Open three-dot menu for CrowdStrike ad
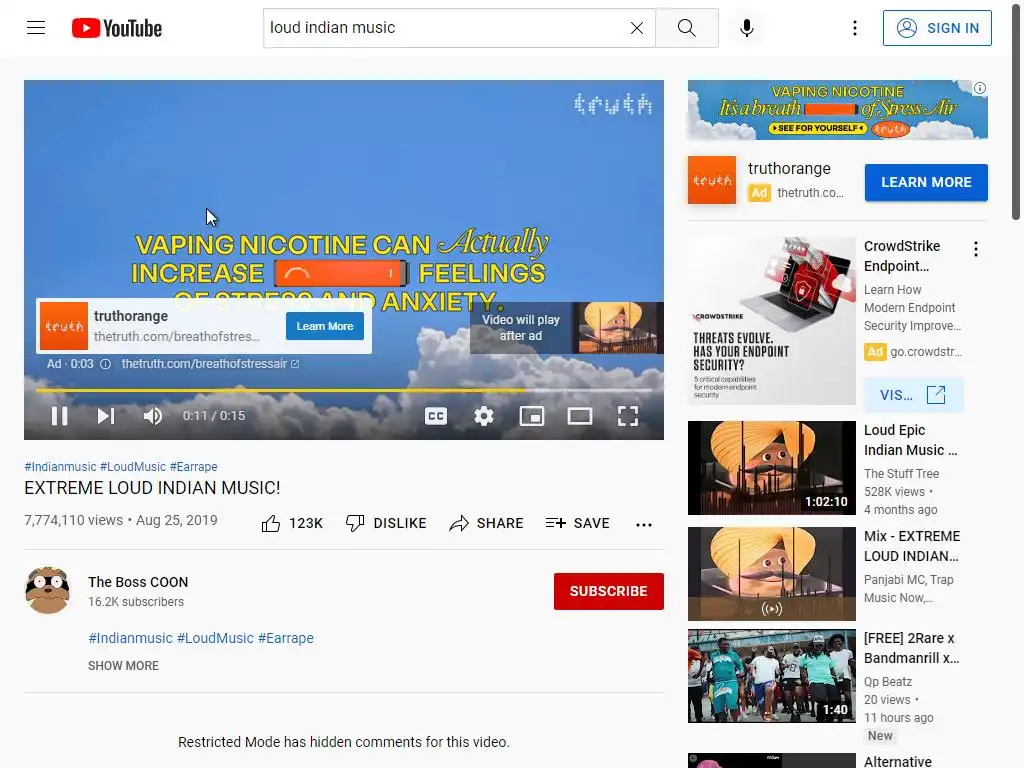The width and height of the screenshot is (1024, 768). (x=976, y=249)
